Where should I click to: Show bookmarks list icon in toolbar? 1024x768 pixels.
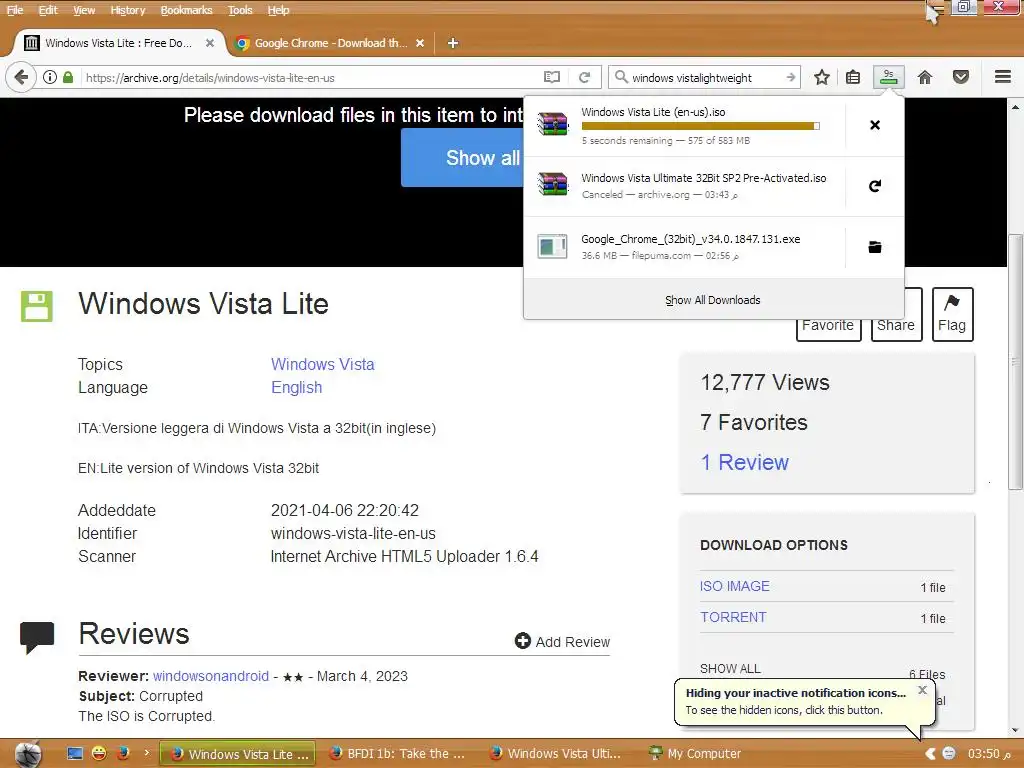[853, 77]
